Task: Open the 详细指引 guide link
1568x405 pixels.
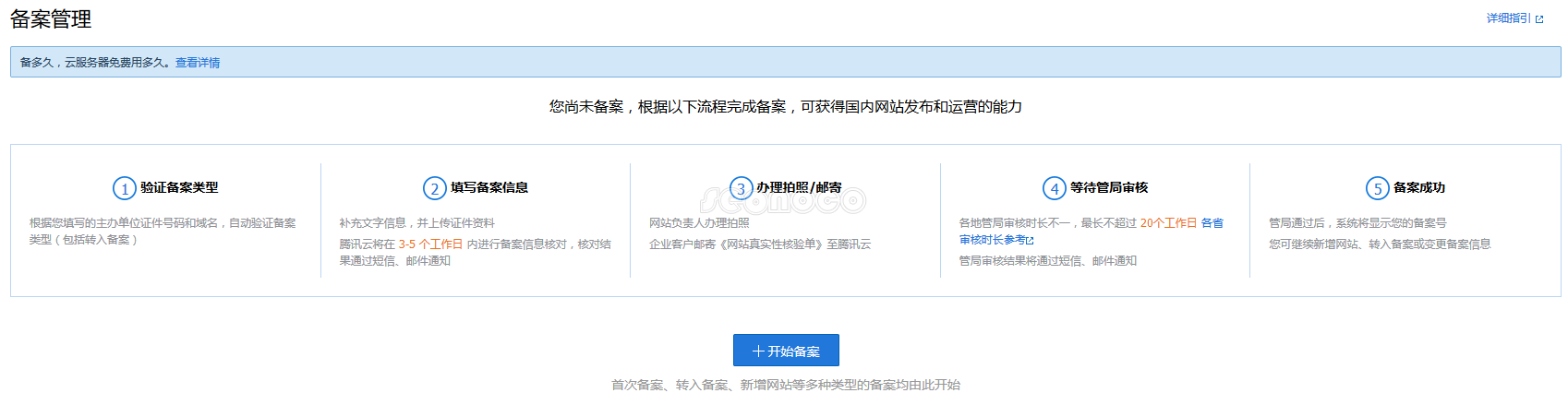Action: 1508,18
